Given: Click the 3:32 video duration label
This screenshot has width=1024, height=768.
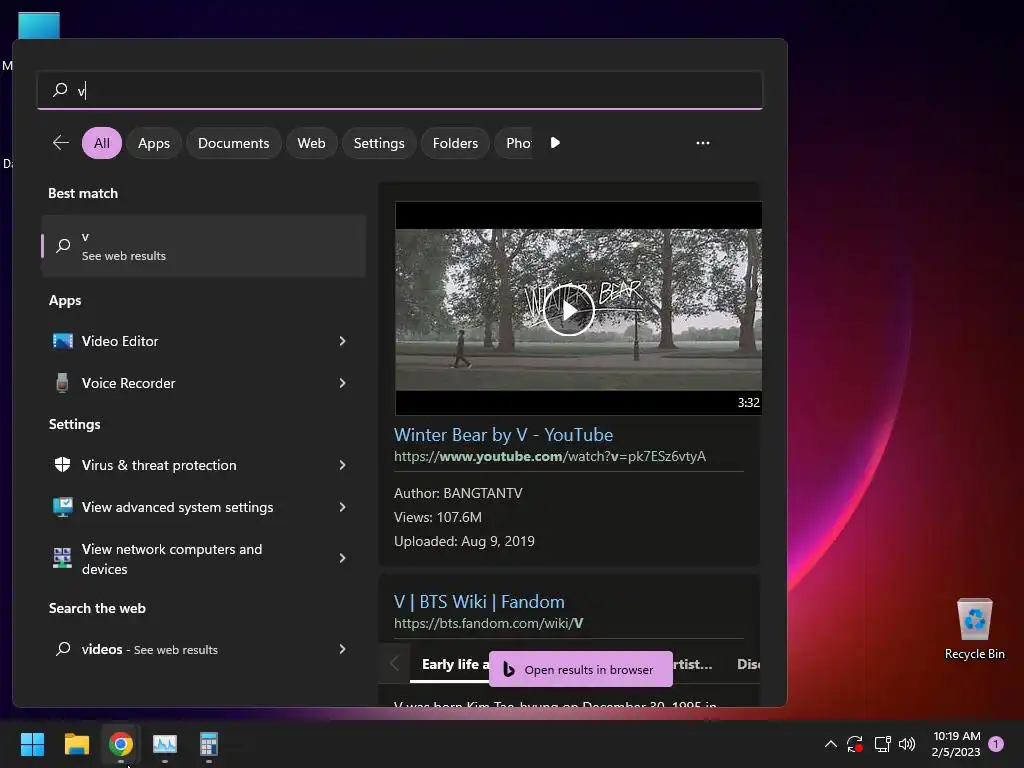Looking at the screenshot, I should click(x=748, y=402).
